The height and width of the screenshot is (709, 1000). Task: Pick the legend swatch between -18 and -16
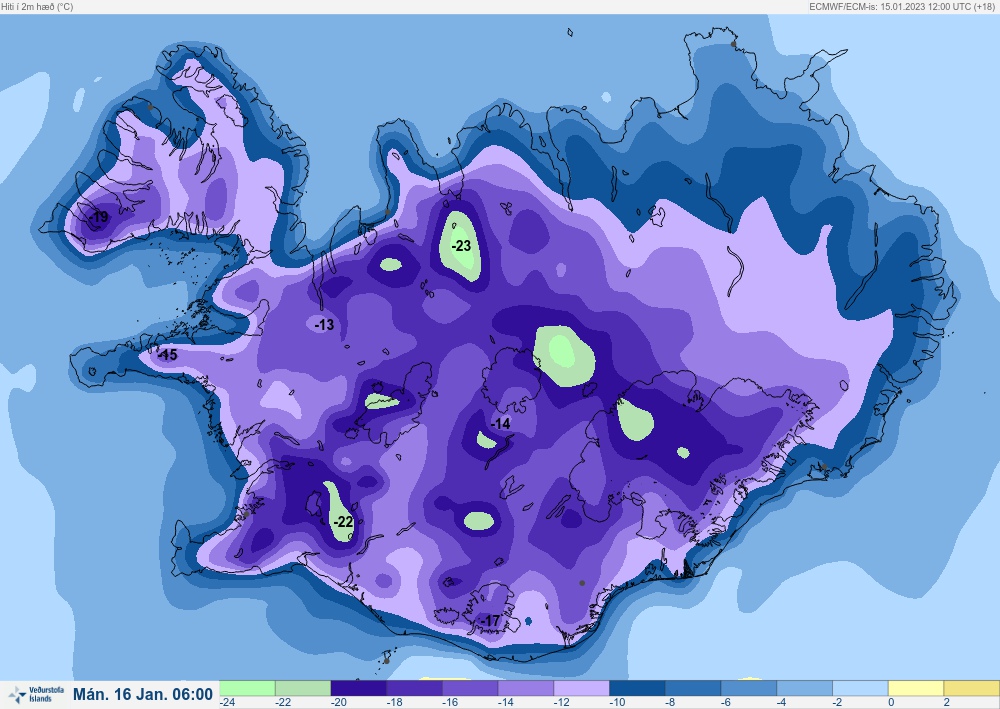[x=414, y=688]
